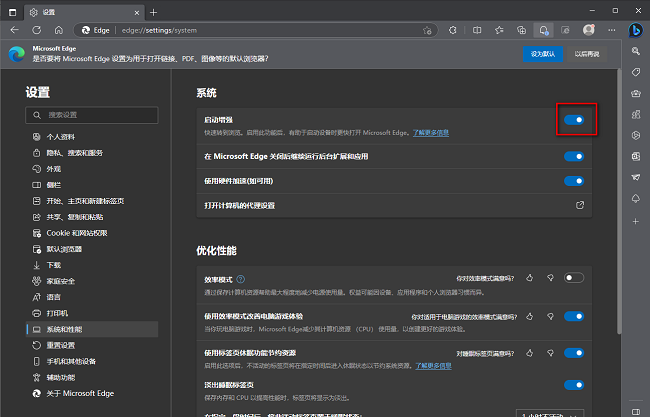Open split screen view from the toolbar
The width and height of the screenshot is (650, 417).
click(x=477, y=30)
